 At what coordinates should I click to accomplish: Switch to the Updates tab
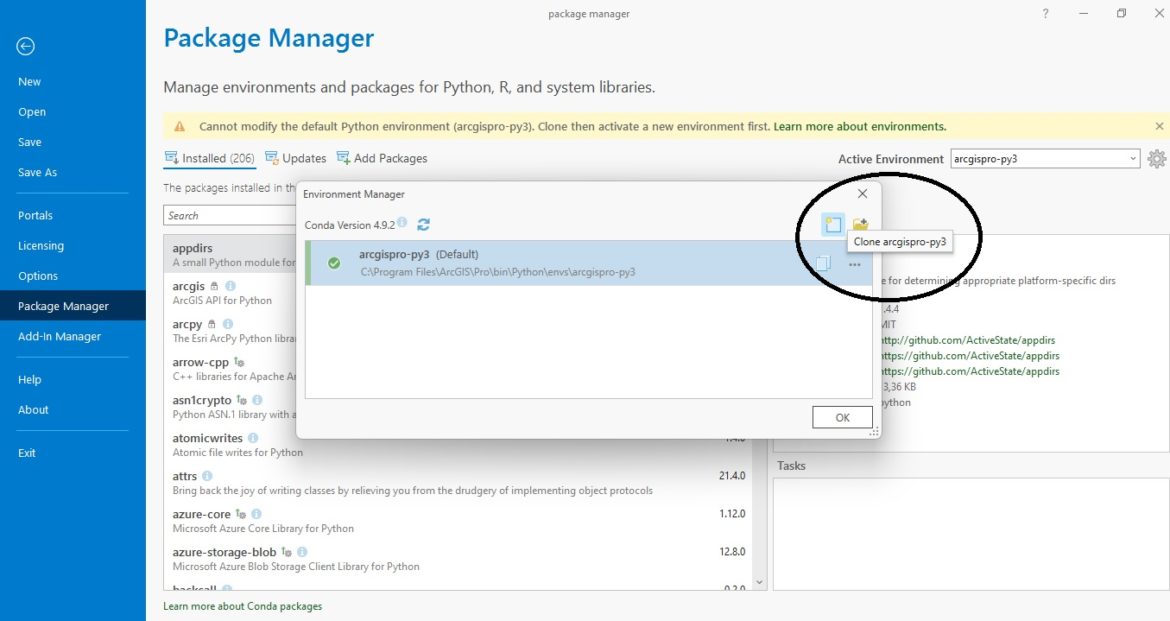(295, 158)
